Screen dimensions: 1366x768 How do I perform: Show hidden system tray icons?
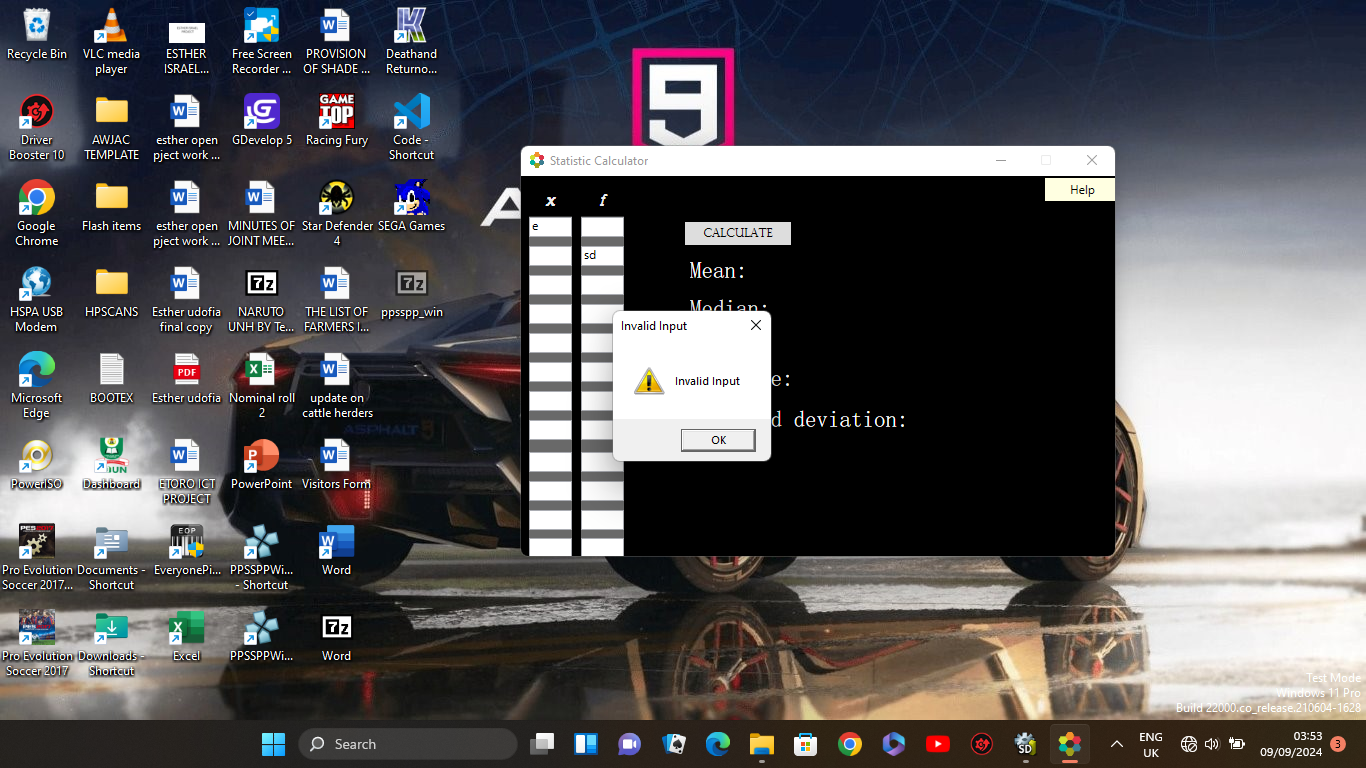1116,744
